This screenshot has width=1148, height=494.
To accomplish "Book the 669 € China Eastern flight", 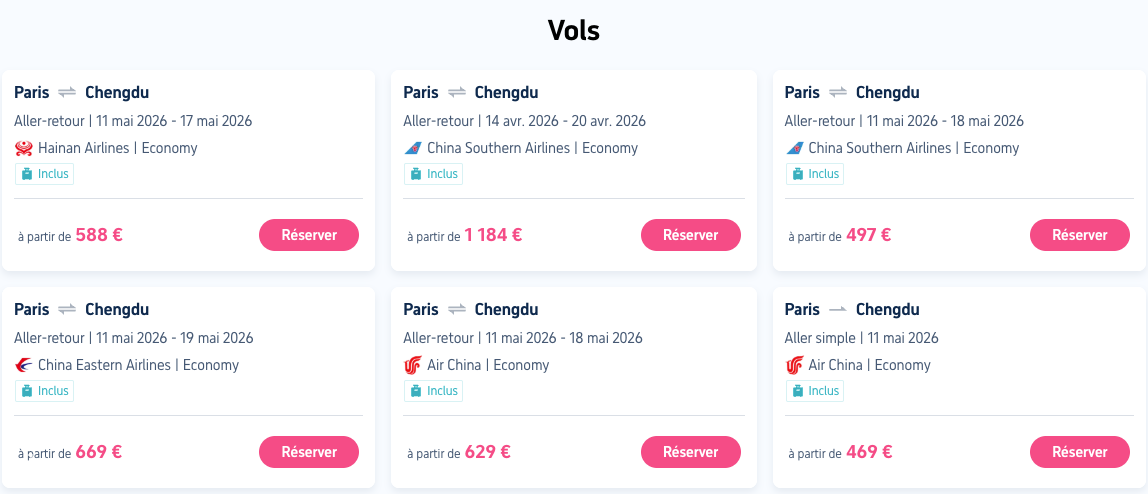I will pos(309,452).
